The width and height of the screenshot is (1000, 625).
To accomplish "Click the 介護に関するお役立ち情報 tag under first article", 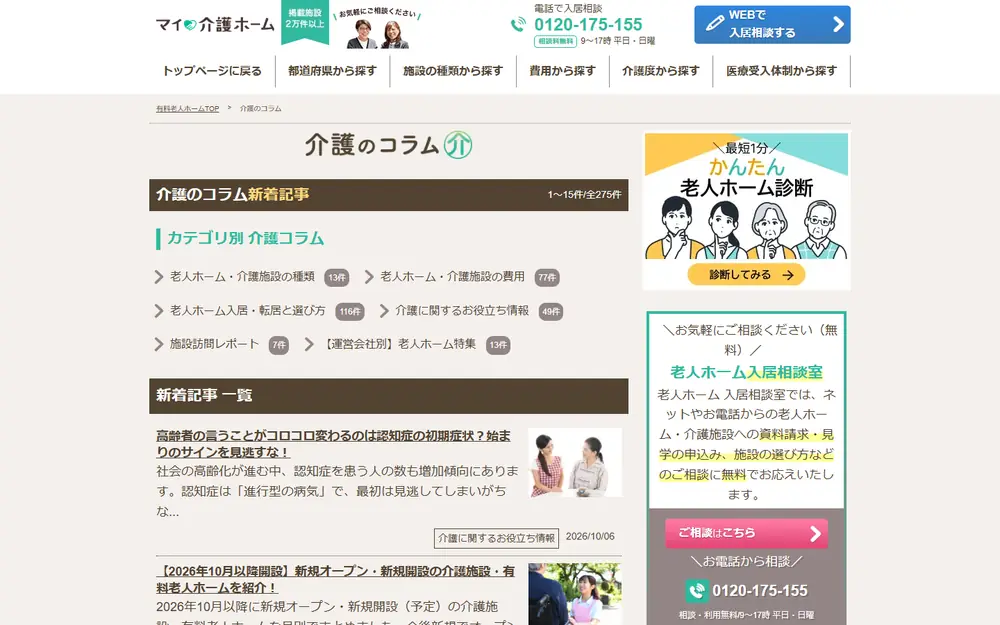I will pyautogui.click(x=496, y=538).
